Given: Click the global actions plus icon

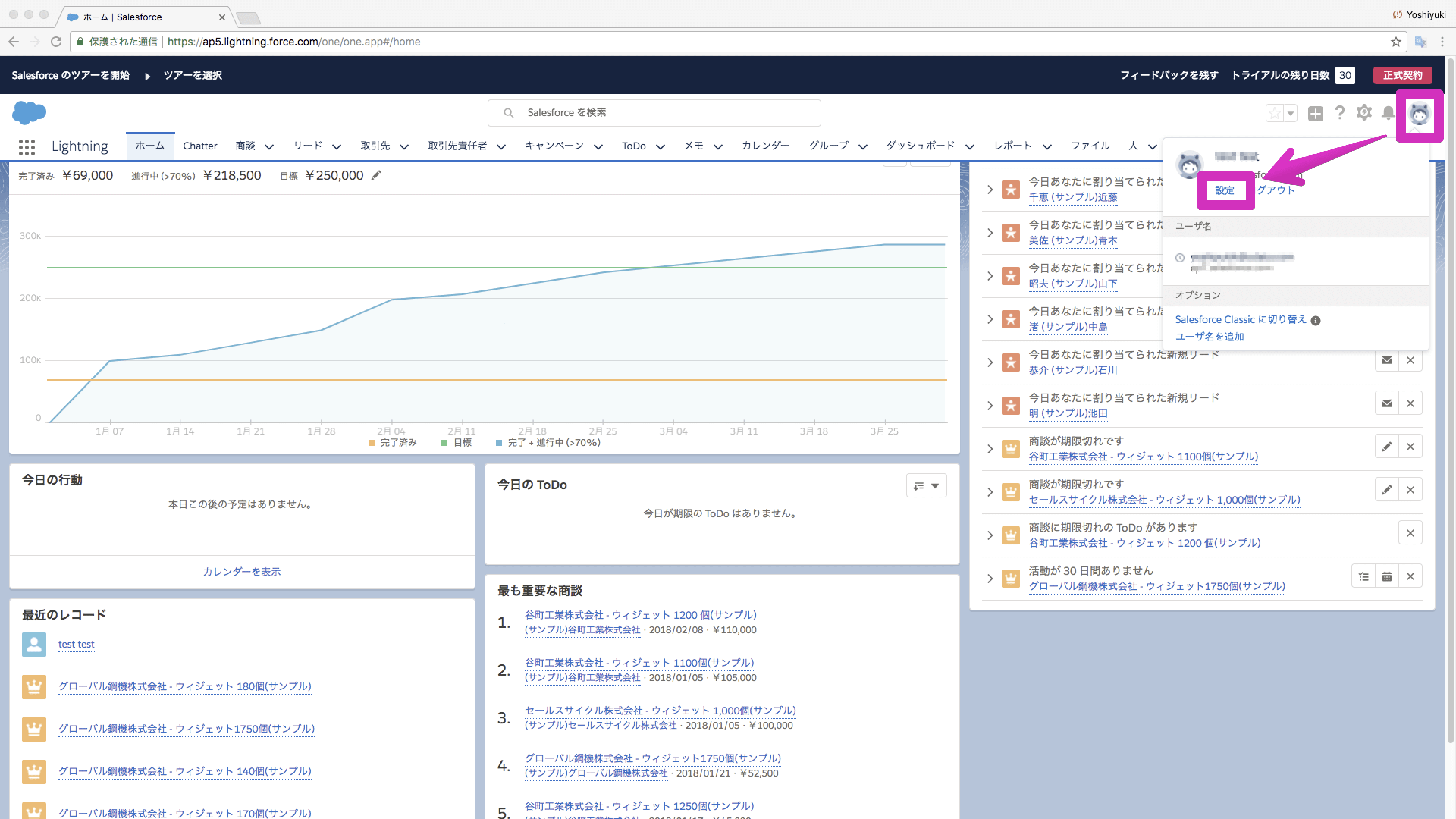Looking at the screenshot, I should coord(1315,113).
